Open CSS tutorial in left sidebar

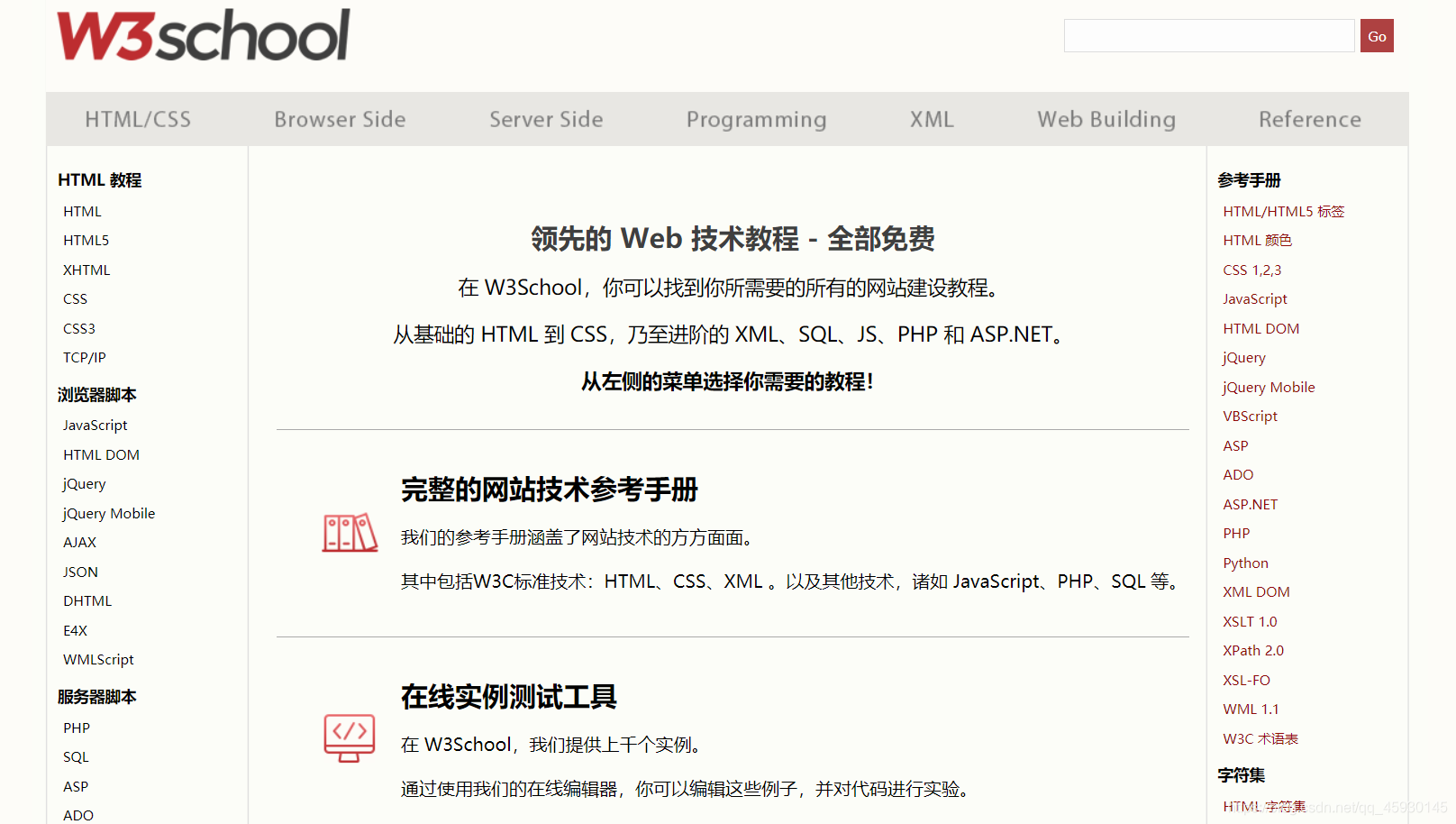click(x=75, y=299)
